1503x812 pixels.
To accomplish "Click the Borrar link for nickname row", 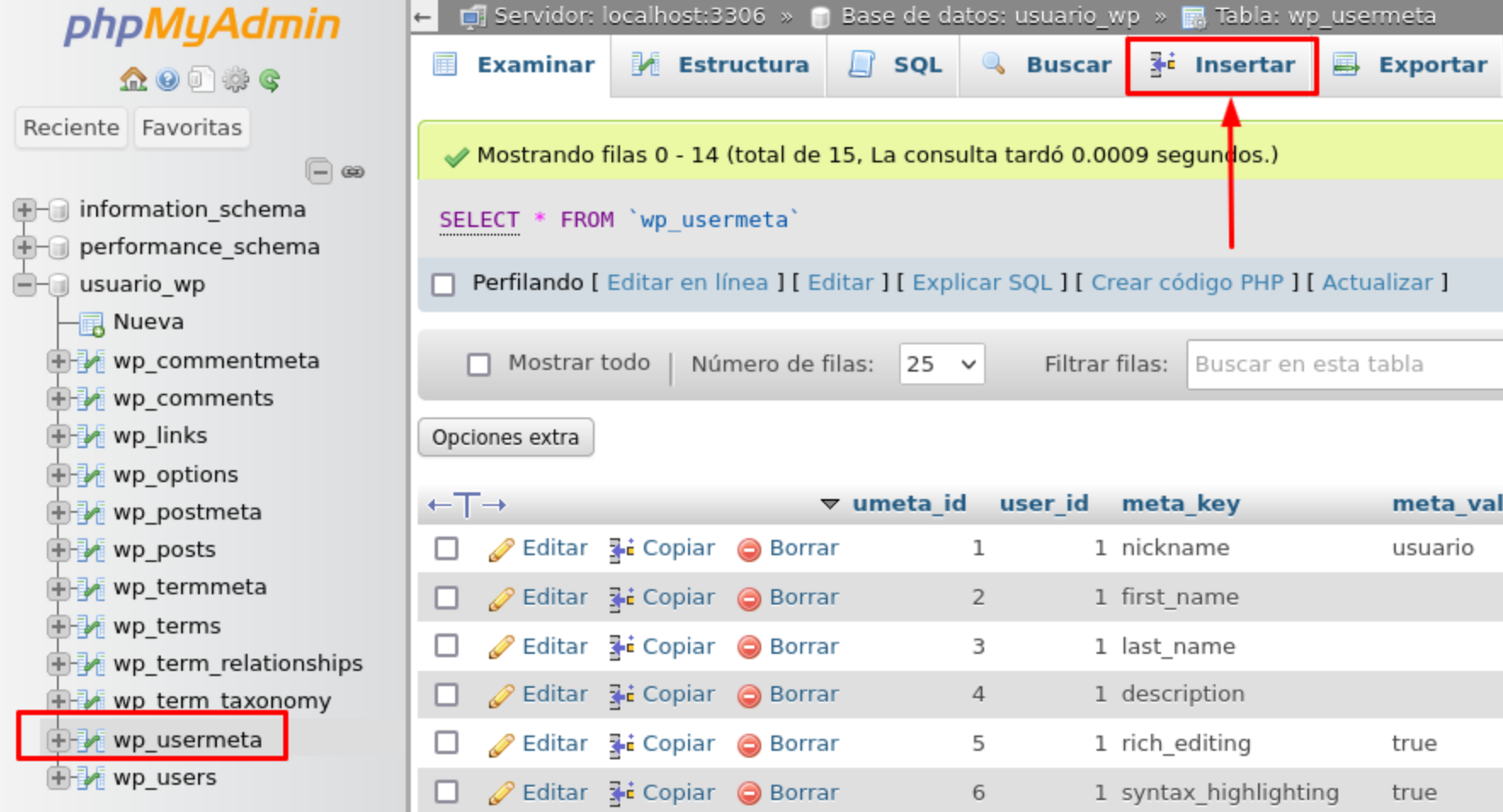I will click(x=803, y=548).
